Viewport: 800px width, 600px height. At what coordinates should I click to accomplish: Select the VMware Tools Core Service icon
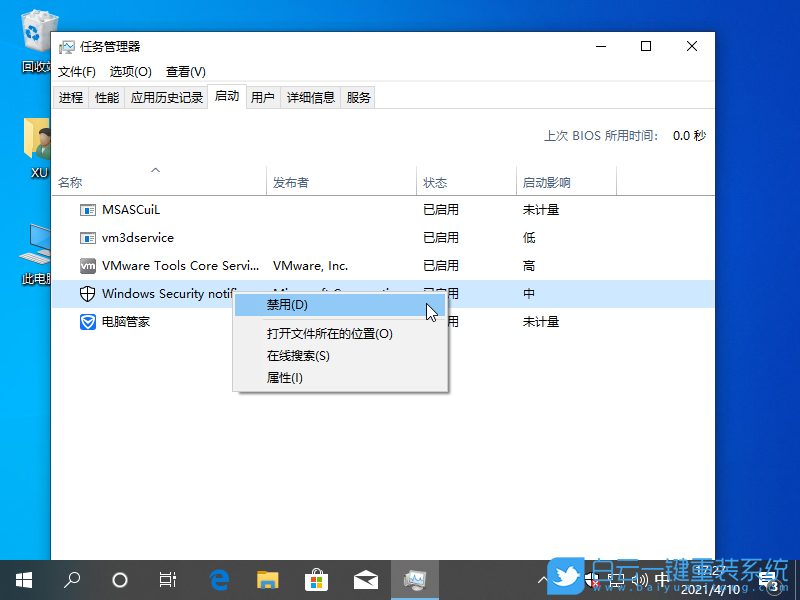tap(87, 265)
